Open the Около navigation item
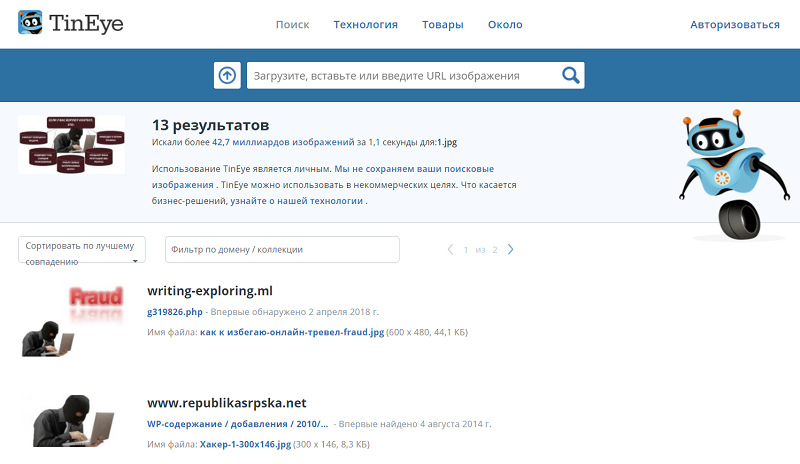This screenshot has height=464, width=800. pyautogui.click(x=505, y=25)
